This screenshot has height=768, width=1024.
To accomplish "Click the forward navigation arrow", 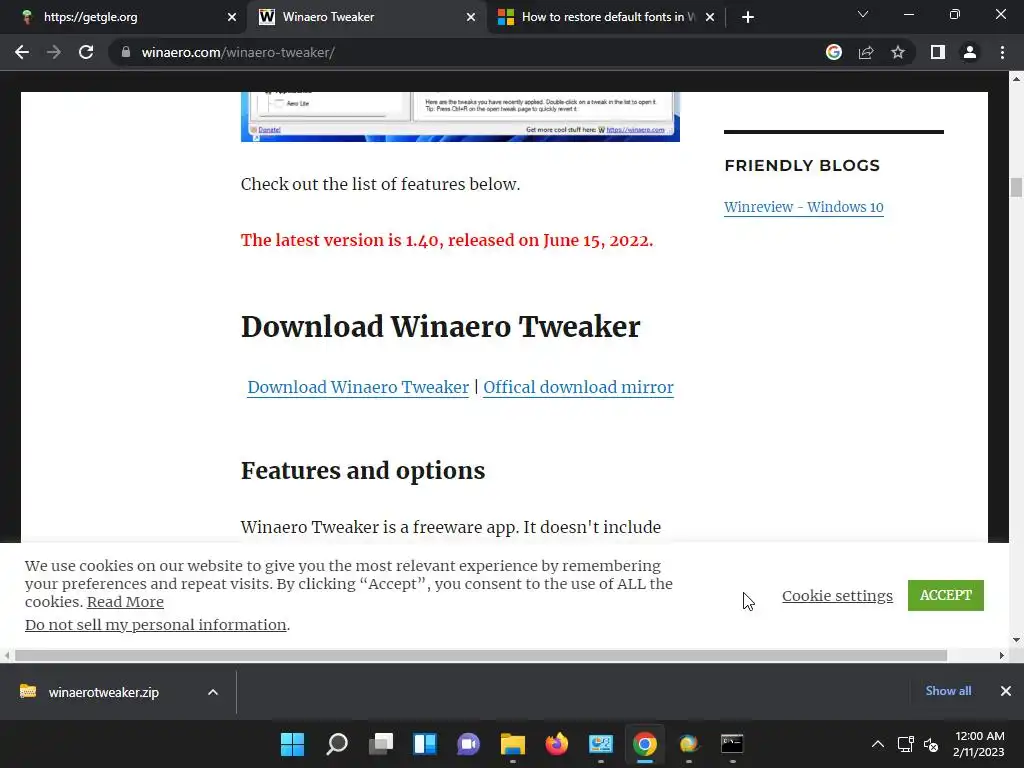I will click(x=54, y=52).
